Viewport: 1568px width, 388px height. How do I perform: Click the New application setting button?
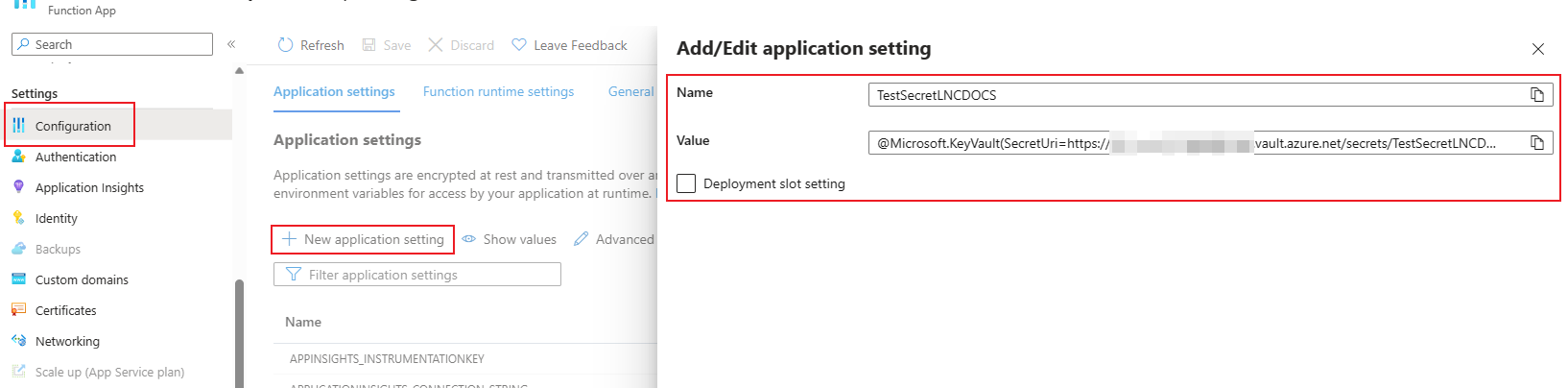[363, 239]
